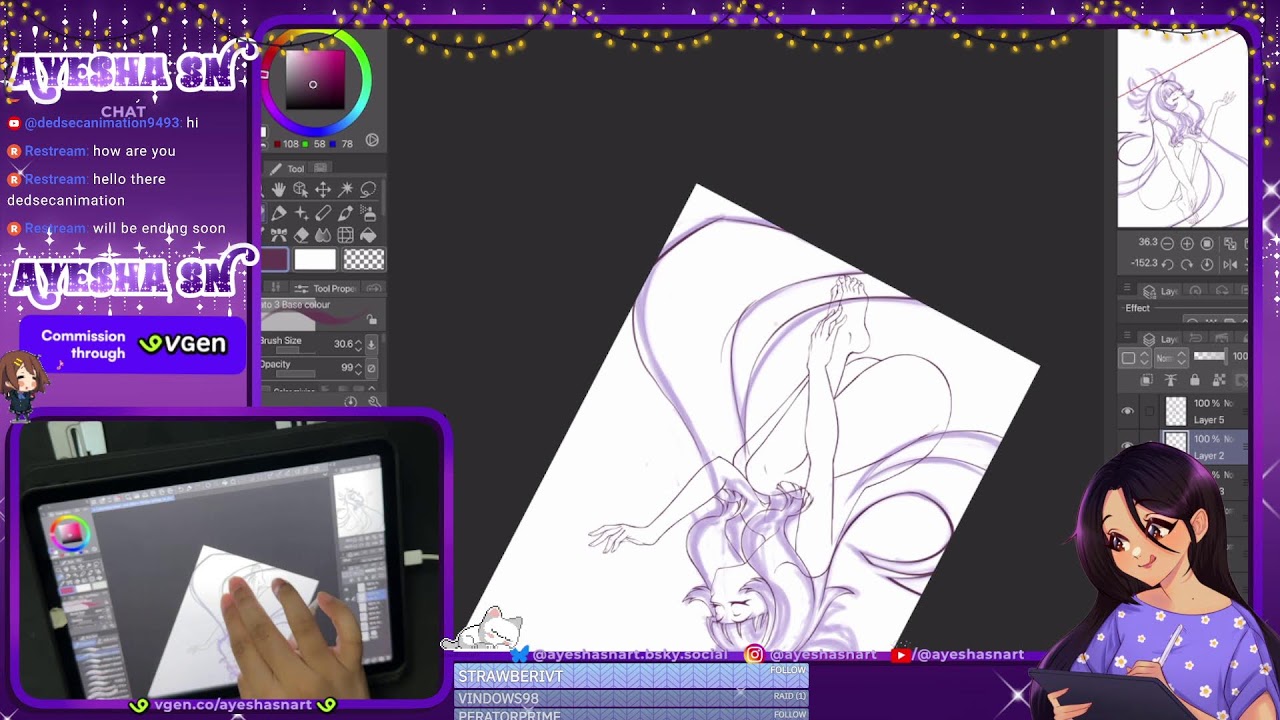1280x720 pixels.
Task: Toggle visibility of Layer 2
Action: 1128,446
